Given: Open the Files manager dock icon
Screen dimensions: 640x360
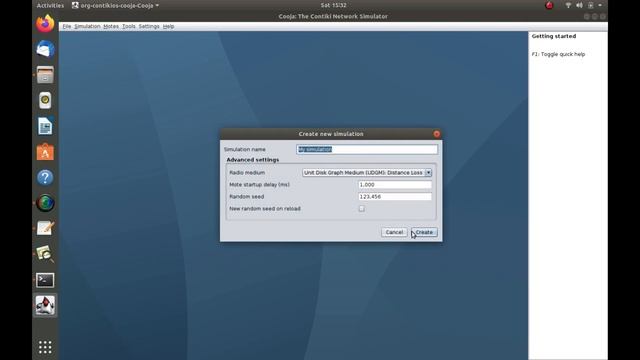Looking at the screenshot, I should (45, 75).
